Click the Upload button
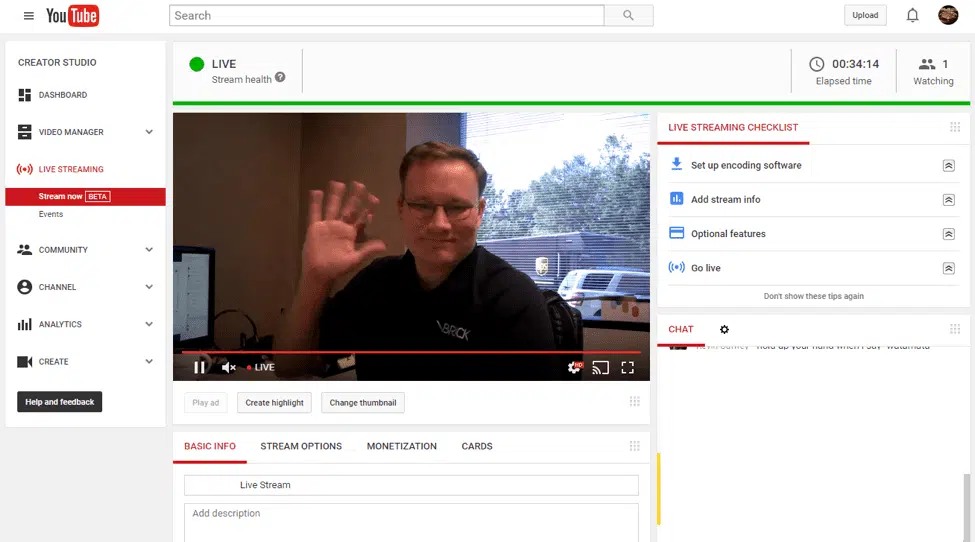The image size is (975, 542). pyautogui.click(x=865, y=16)
